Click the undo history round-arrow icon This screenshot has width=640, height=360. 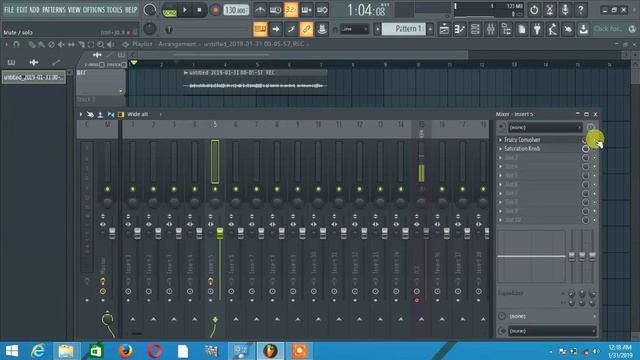coord(534,10)
